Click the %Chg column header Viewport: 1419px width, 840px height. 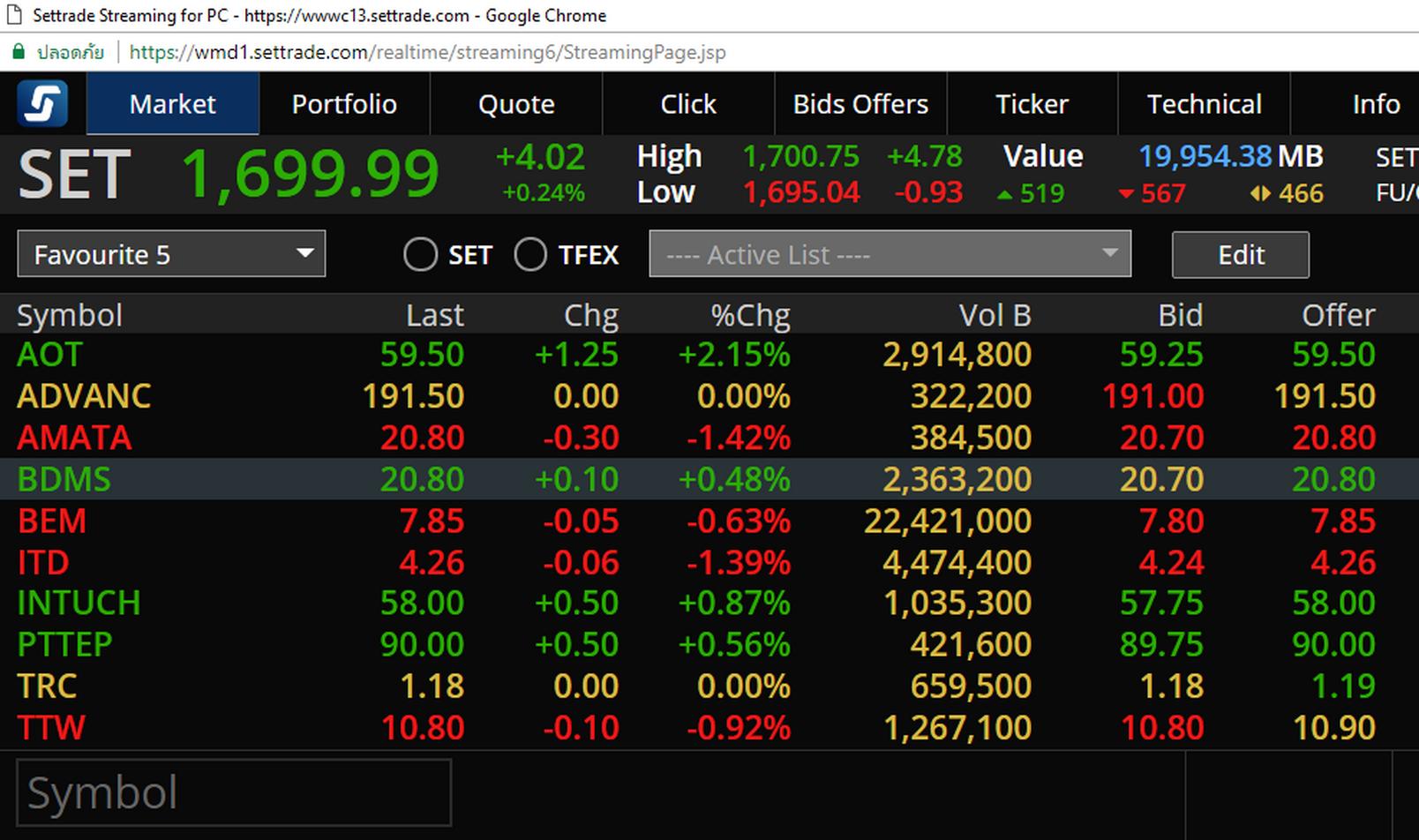coord(751,315)
